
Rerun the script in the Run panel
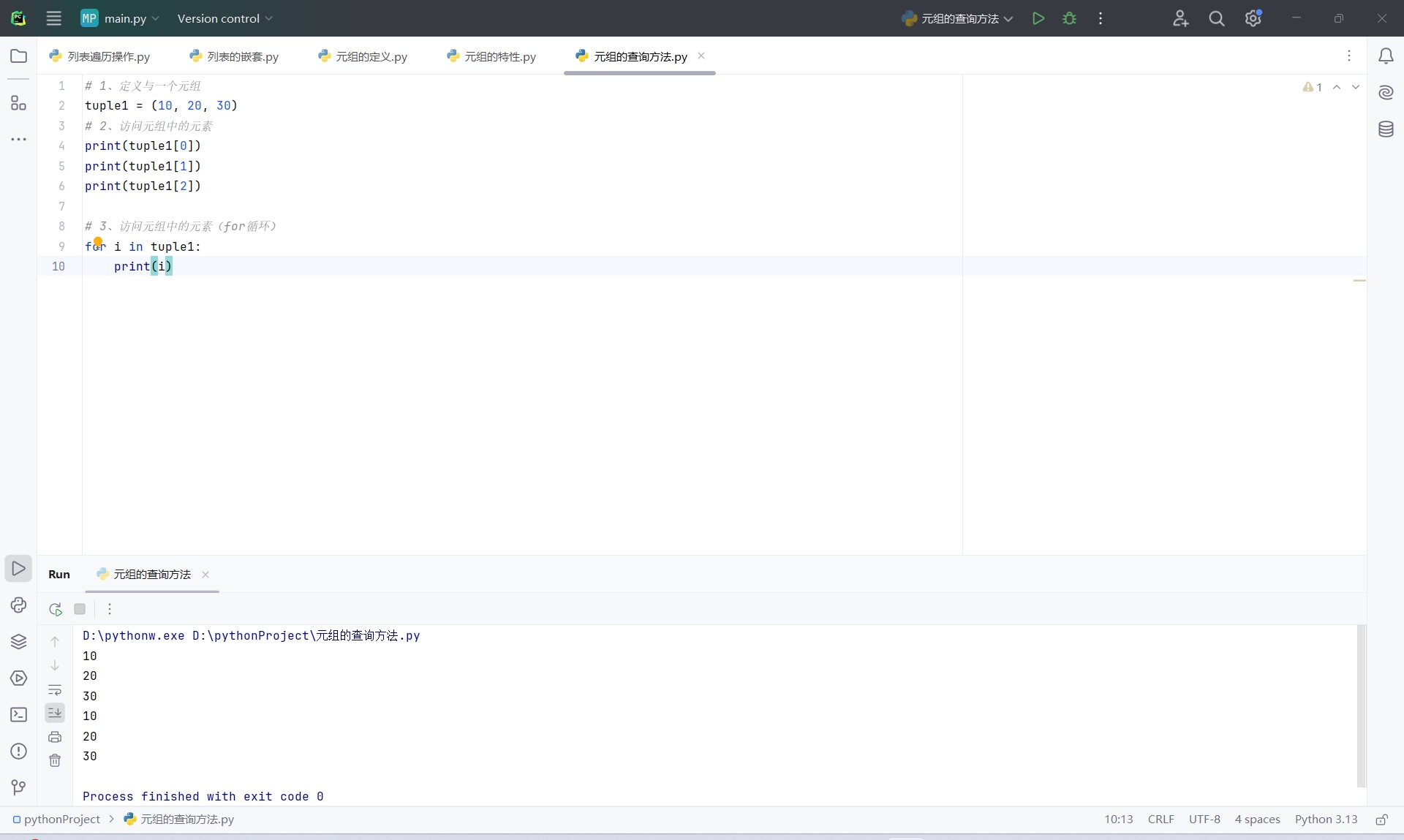point(56,609)
